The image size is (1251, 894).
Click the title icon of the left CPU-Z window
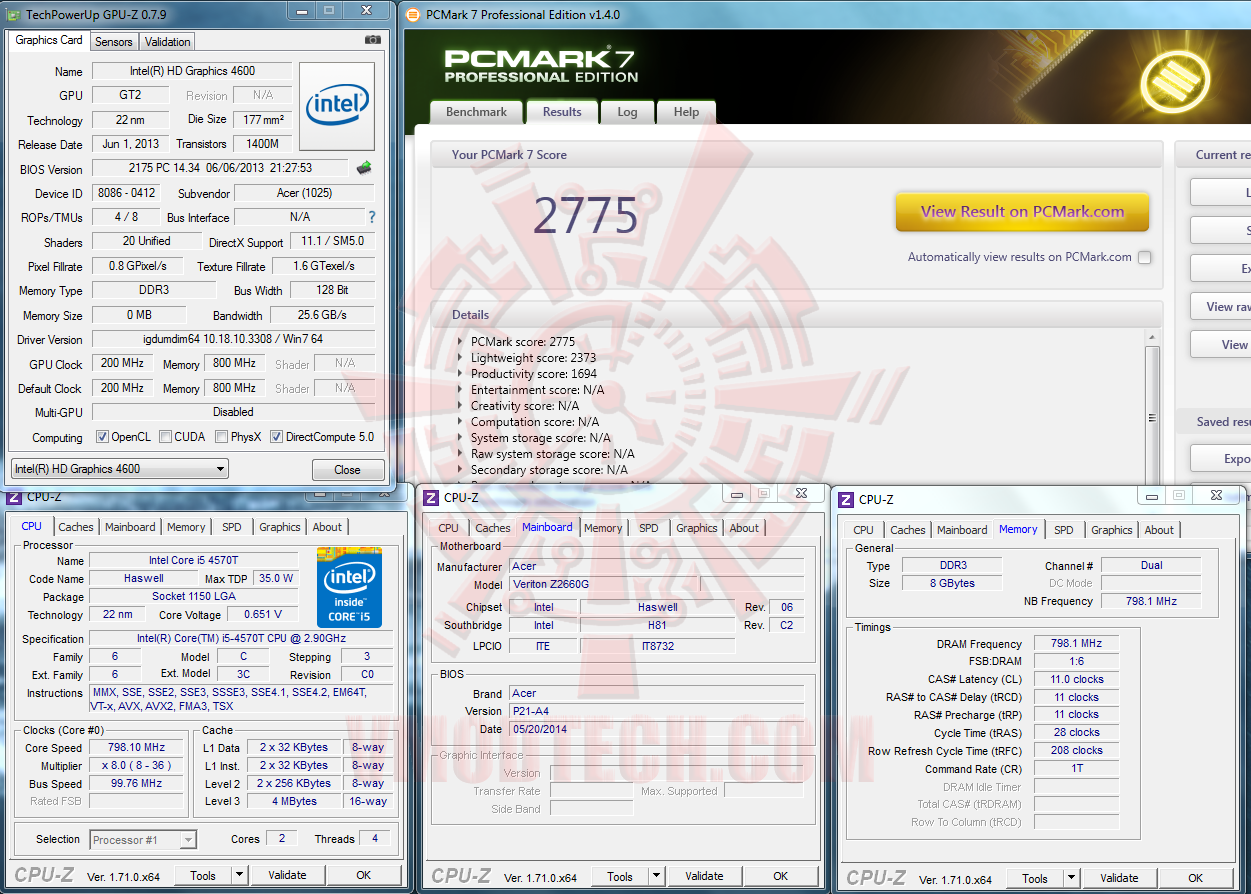coord(14,496)
